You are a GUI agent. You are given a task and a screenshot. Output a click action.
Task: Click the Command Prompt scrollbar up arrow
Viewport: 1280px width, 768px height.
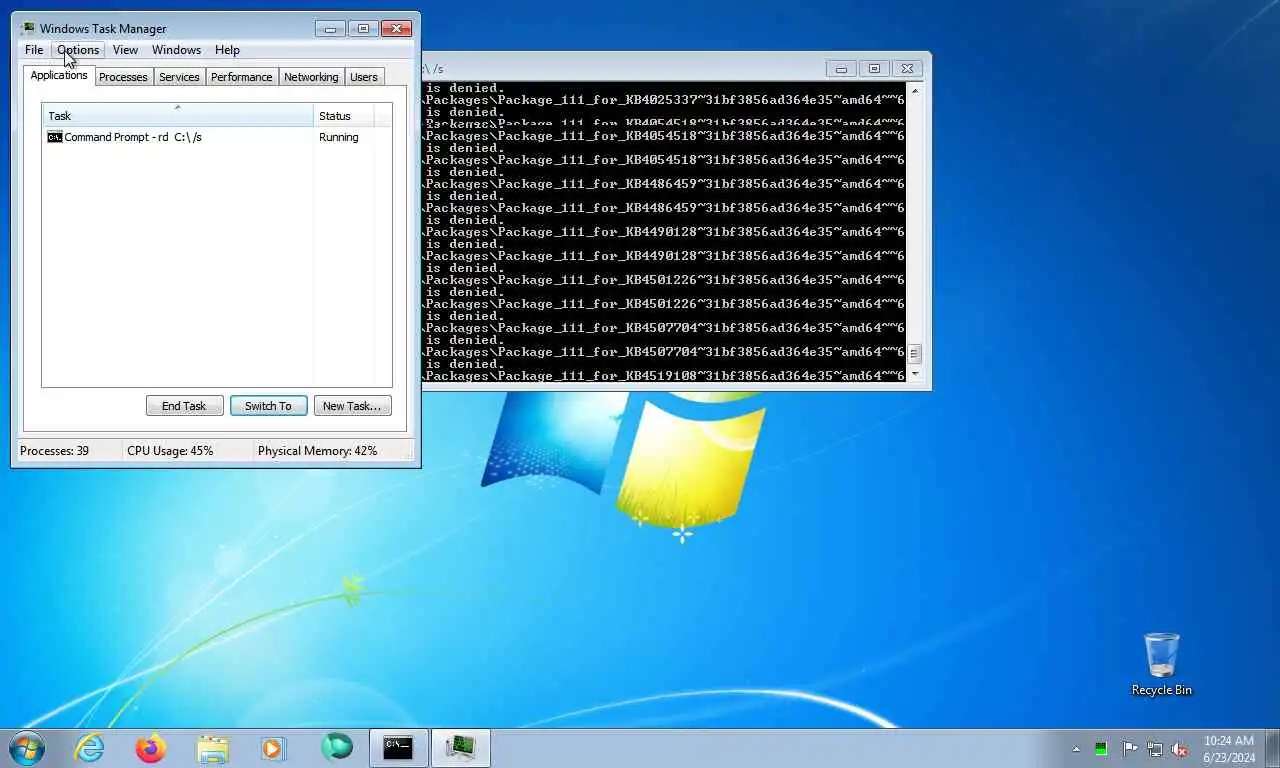pos(914,90)
